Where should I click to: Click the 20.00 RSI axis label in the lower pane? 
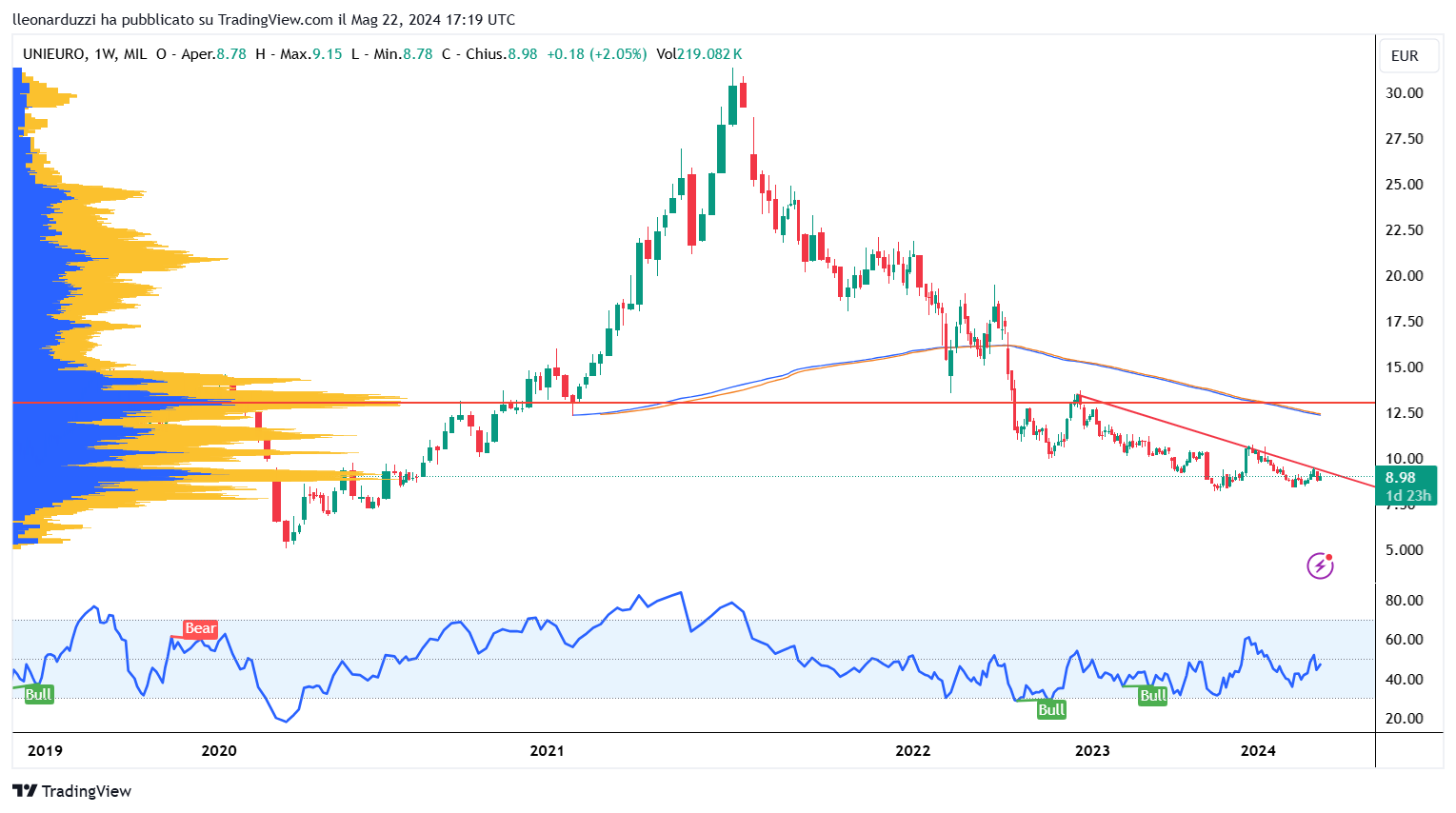tap(1405, 719)
